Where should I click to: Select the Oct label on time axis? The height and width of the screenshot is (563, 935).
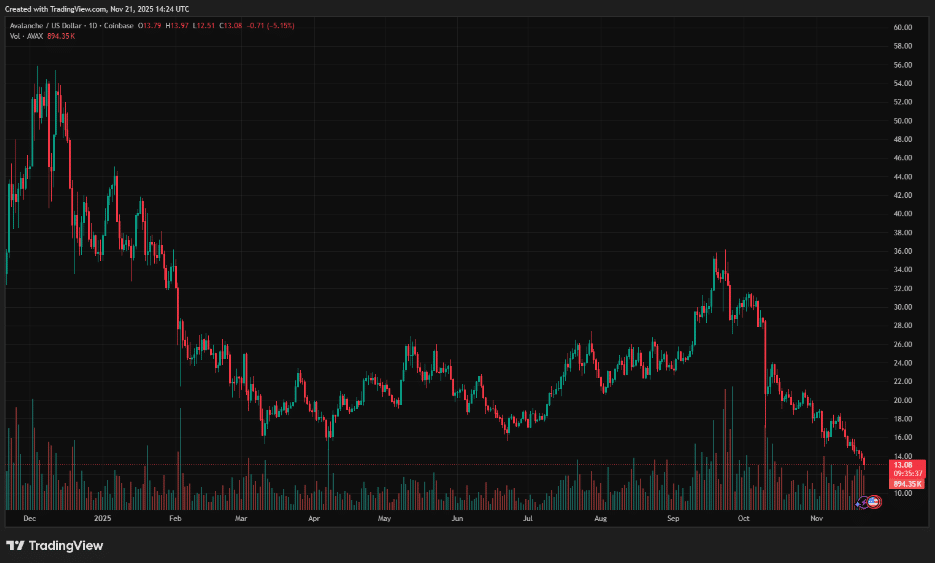tap(744, 519)
